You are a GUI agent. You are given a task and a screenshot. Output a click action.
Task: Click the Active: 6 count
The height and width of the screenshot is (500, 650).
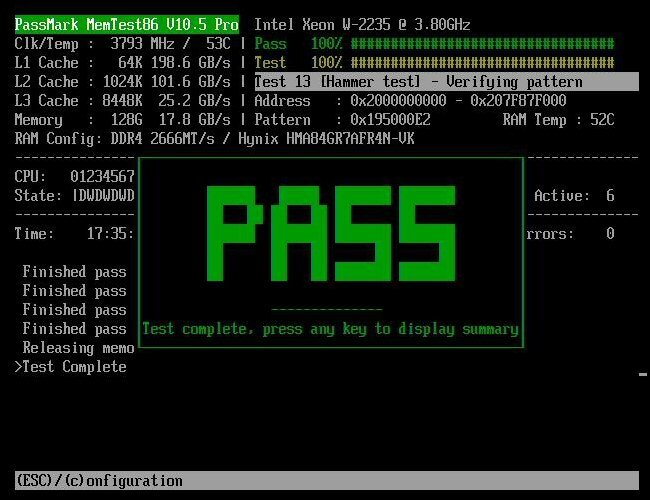[x=574, y=196]
